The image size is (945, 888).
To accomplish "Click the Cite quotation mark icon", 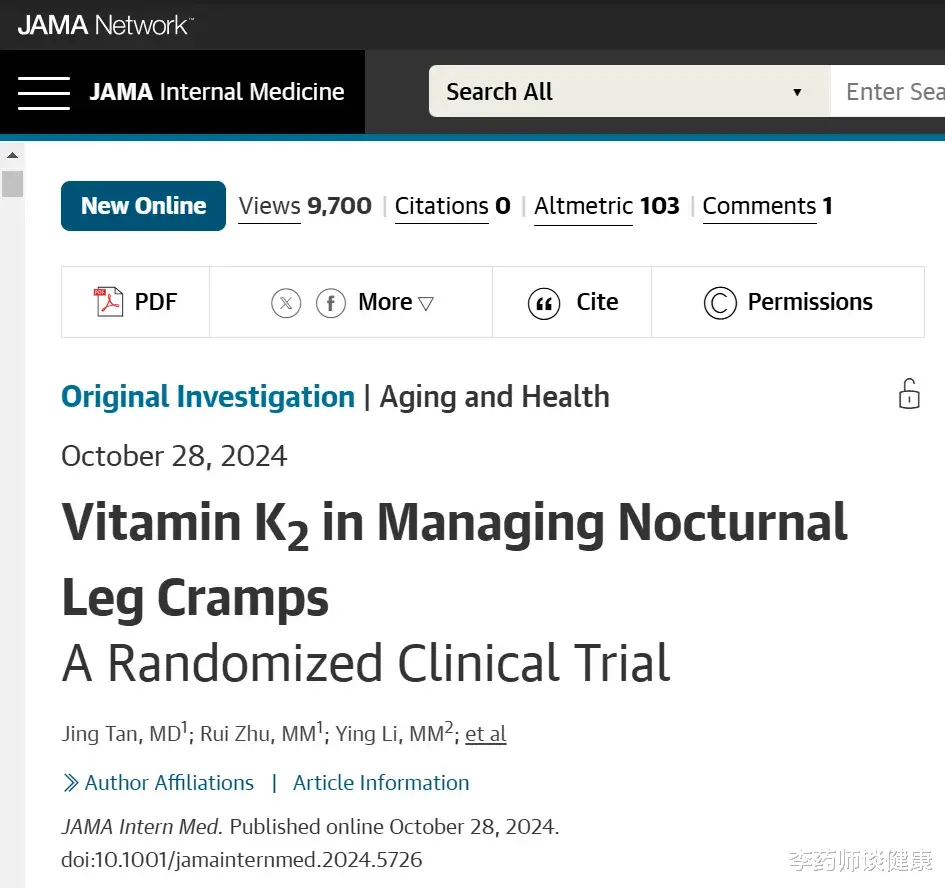I will tap(544, 303).
